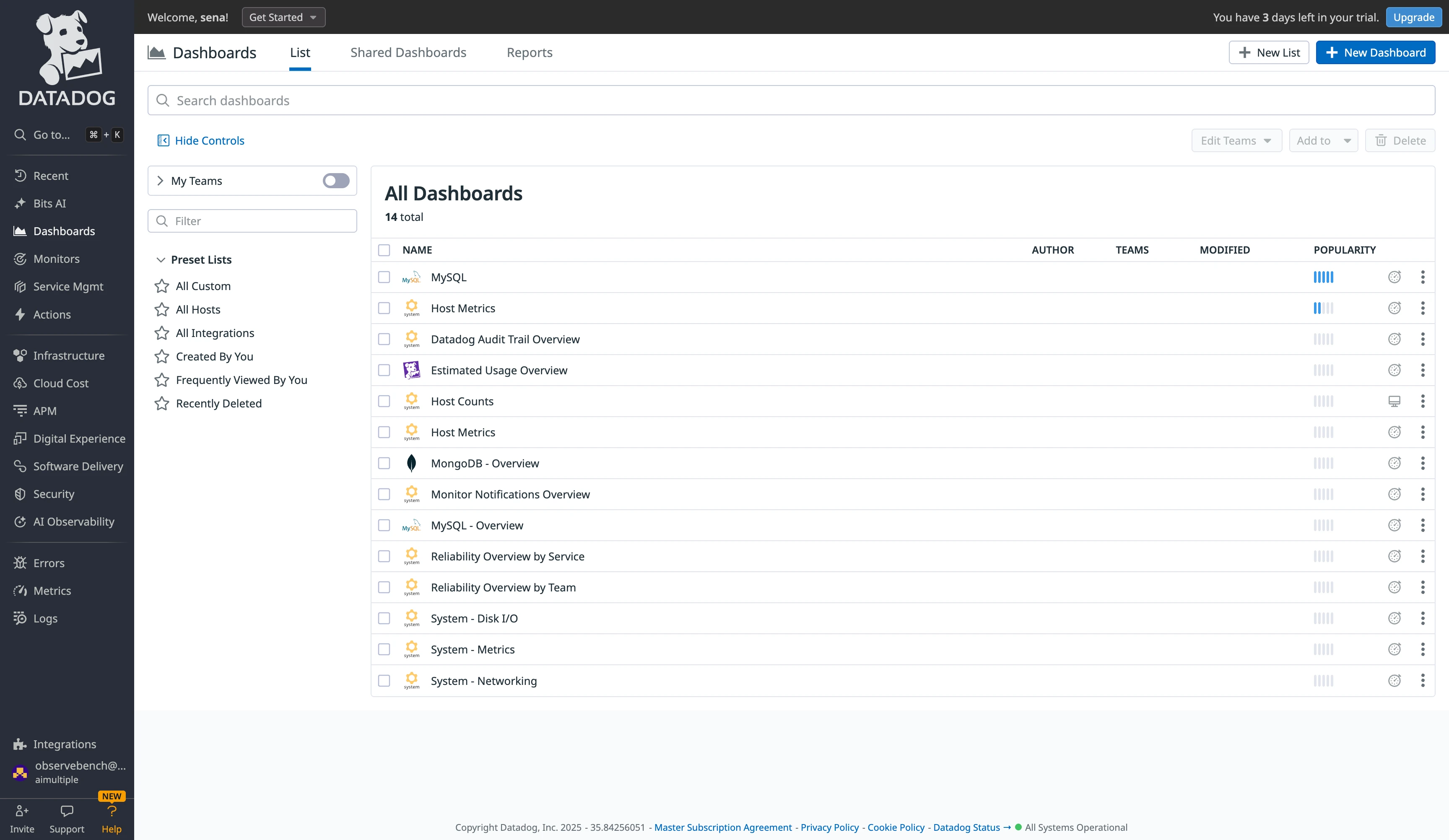Open the Get Started dropdown
The height and width of the screenshot is (840, 1449).
click(x=283, y=17)
